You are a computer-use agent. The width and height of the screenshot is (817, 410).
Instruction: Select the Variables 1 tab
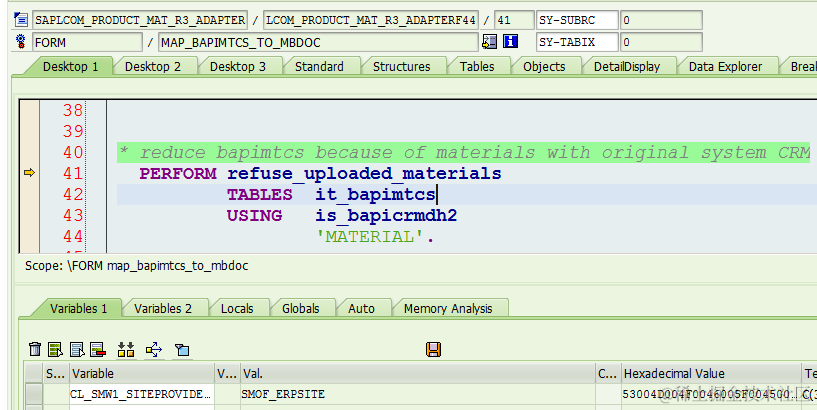(79, 308)
